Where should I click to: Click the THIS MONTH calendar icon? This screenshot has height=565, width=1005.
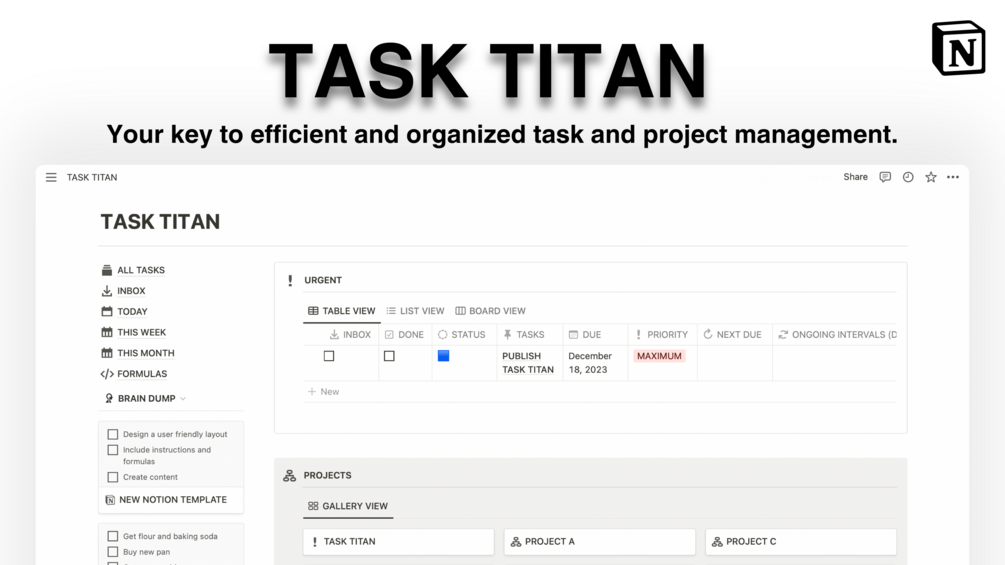coord(107,353)
